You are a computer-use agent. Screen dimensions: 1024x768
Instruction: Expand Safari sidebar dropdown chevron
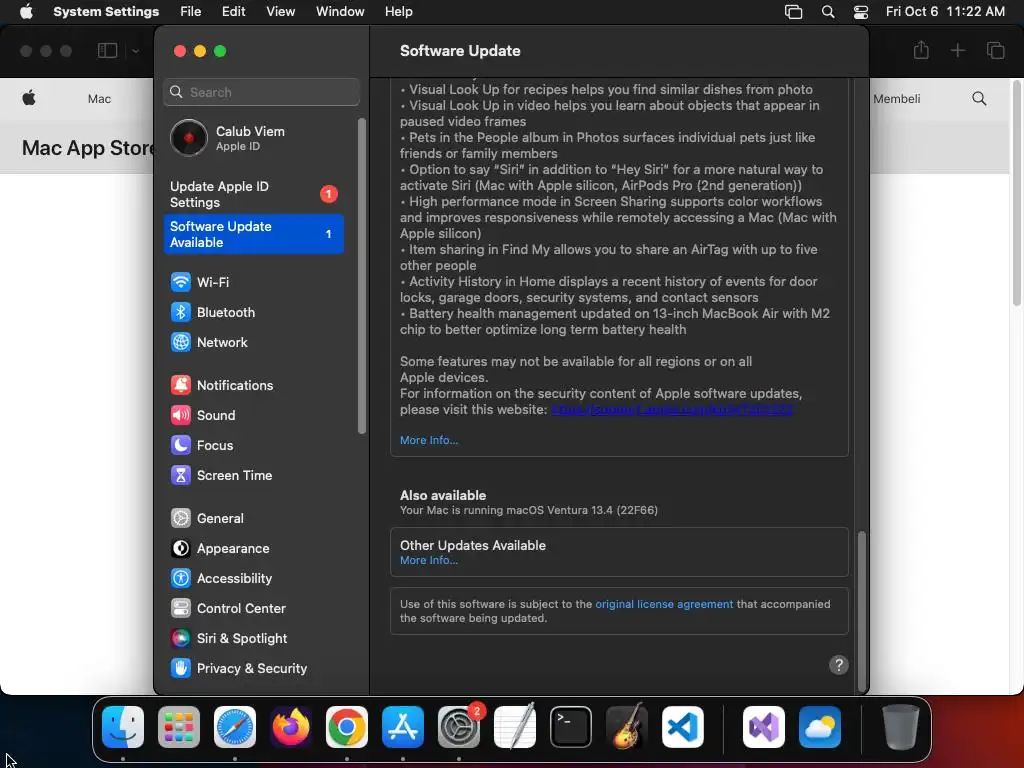tap(135, 51)
